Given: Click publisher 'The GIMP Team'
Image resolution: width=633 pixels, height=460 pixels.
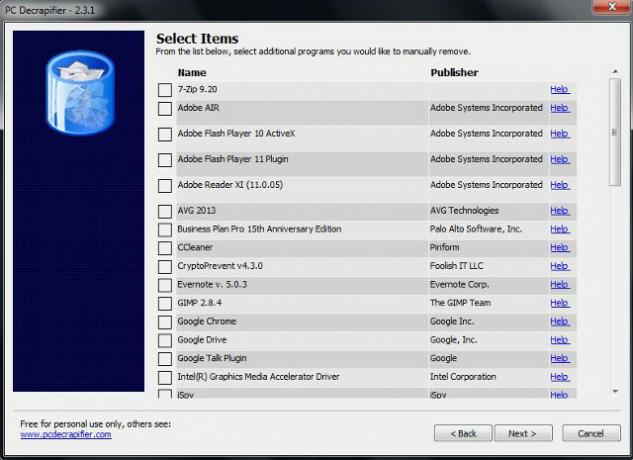Looking at the screenshot, I should click(x=460, y=303).
